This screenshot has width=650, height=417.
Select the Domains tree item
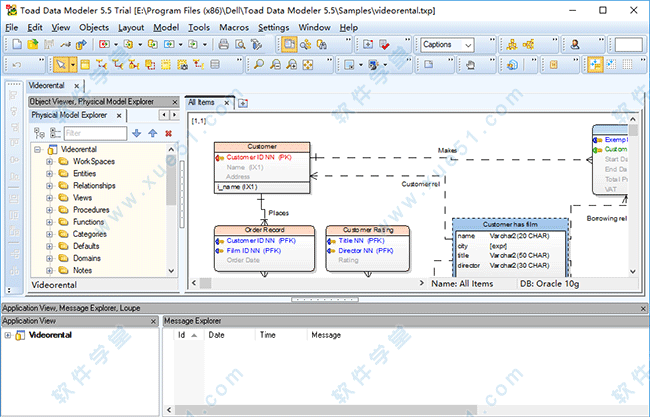(x=87, y=258)
